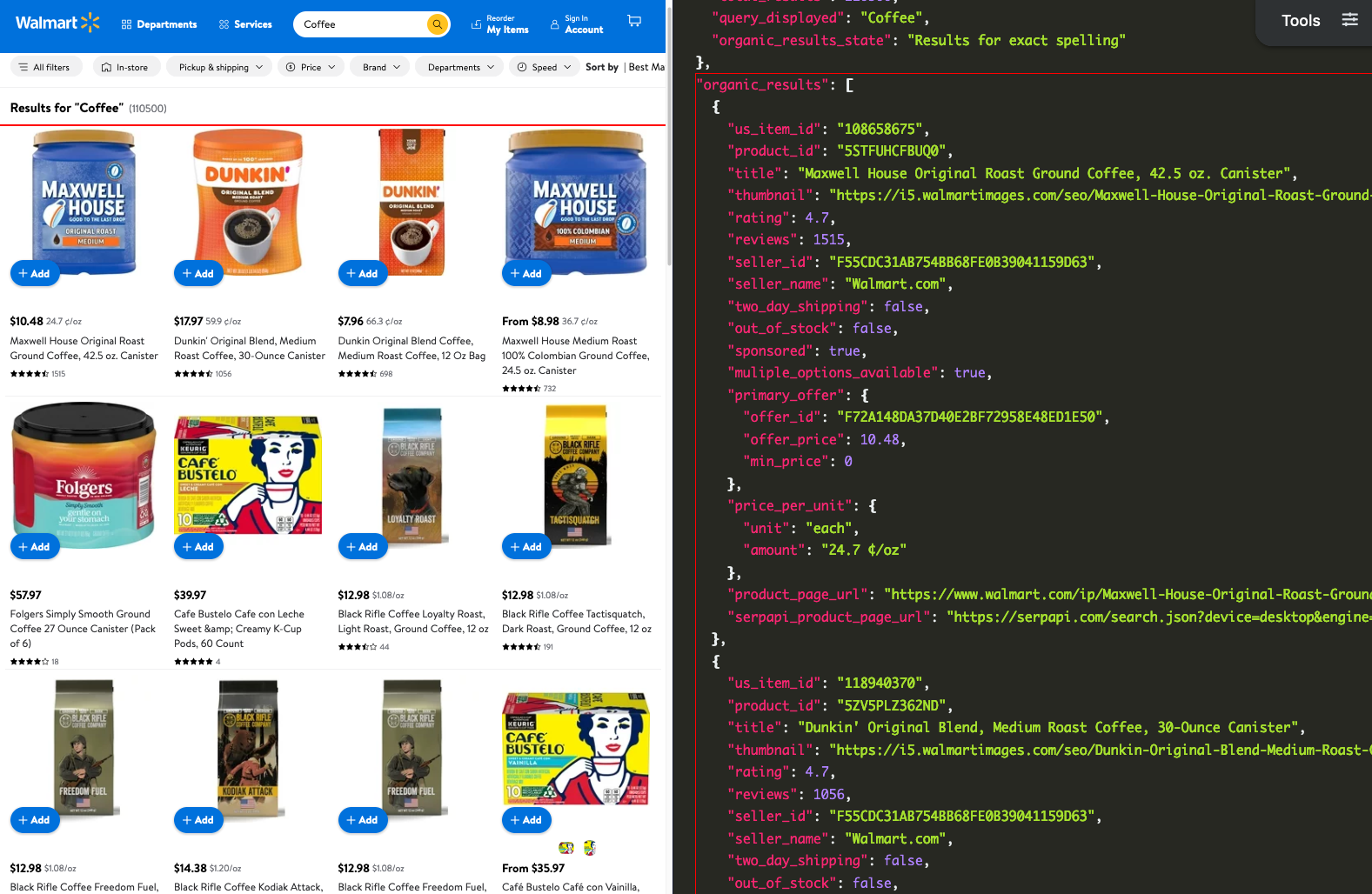The height and width of the screenshot is (894, 1372).
Task: Click the "5STFUHCFBUQ0" product_id value
Action: coord(892,150)
